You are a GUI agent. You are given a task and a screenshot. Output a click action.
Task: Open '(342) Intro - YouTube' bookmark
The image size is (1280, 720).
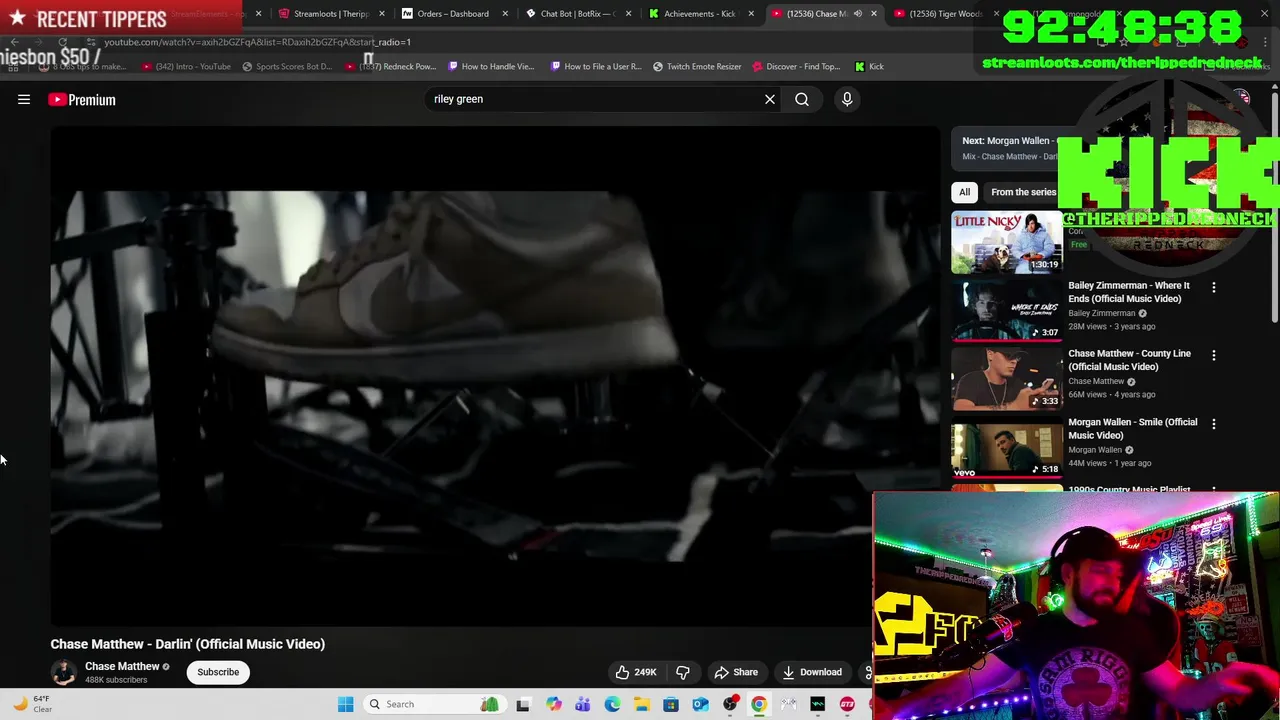click(x=187, y=67)
